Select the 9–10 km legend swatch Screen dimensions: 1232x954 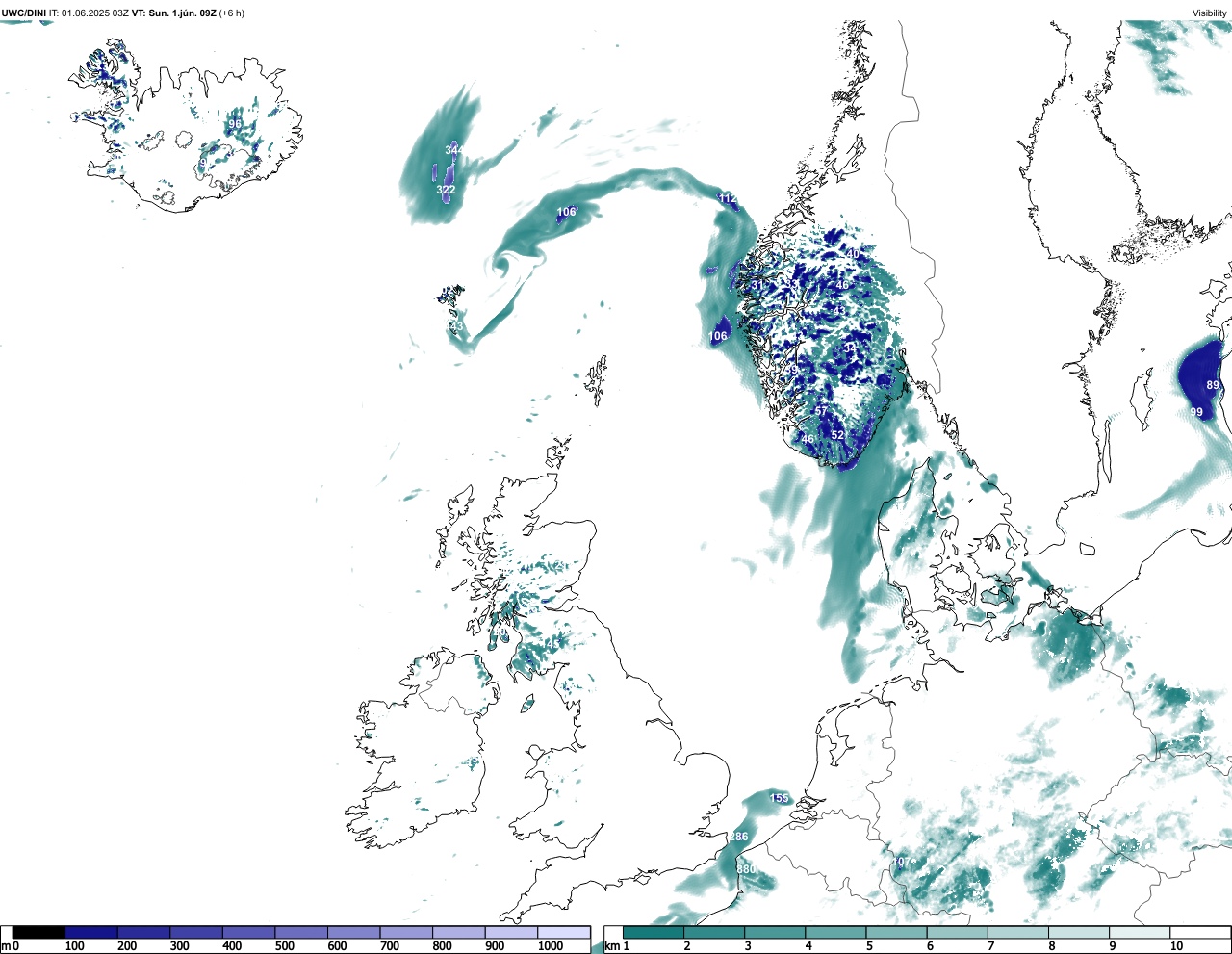click(1139, 933)
